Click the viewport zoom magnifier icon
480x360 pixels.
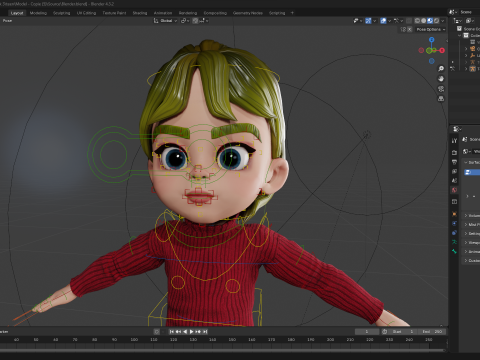pyautogui.click(x=441, y=69)
